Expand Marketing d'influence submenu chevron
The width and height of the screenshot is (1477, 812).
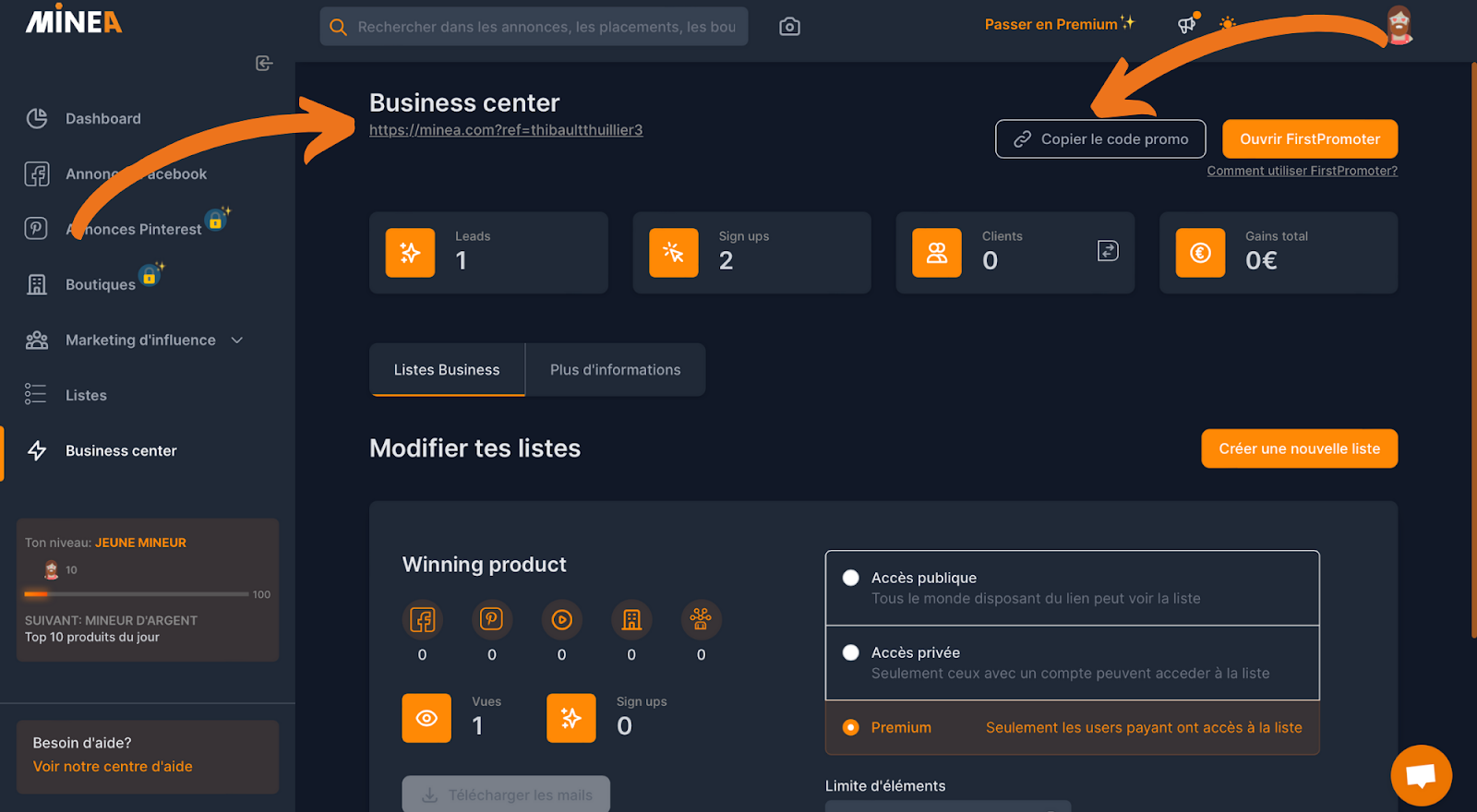(237, 340)
